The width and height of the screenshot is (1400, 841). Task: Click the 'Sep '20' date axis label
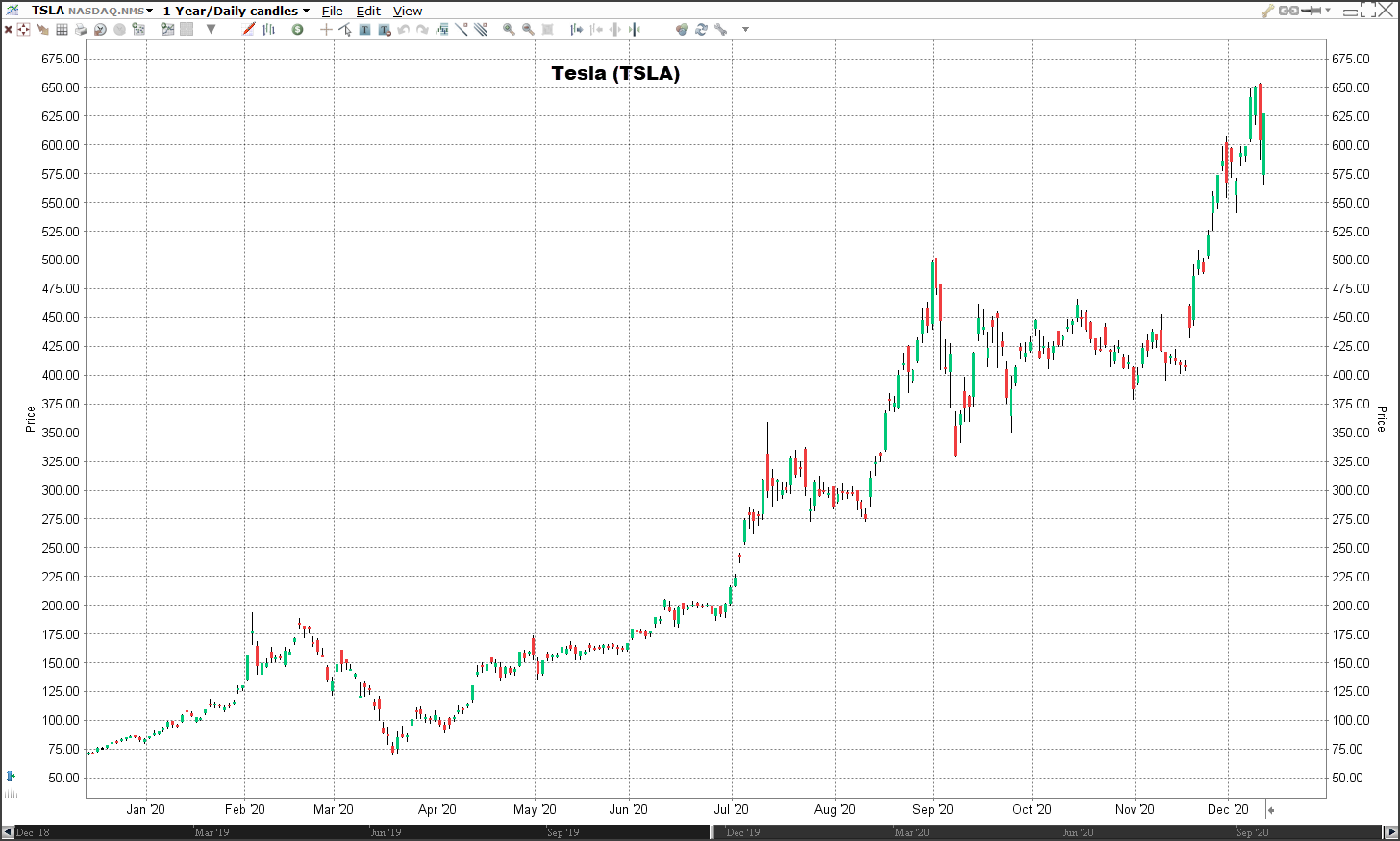[x=933, y=809]
